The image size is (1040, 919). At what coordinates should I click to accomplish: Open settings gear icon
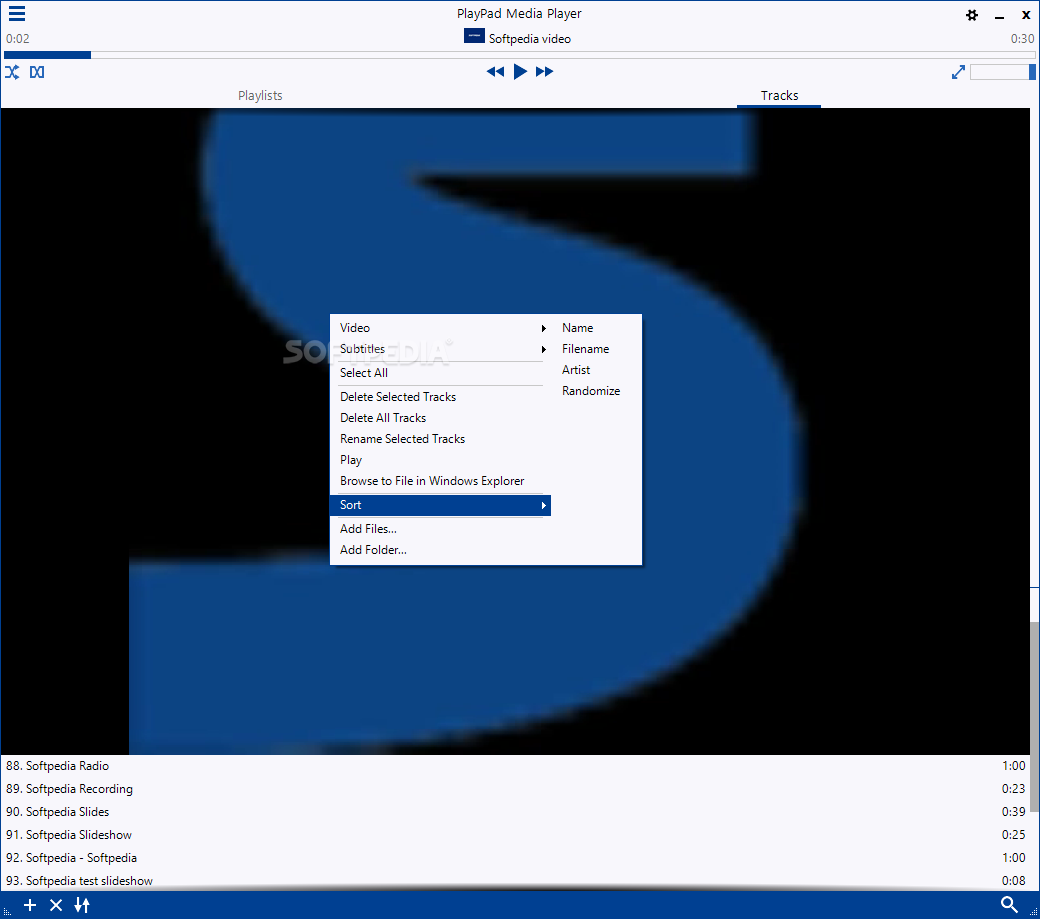pos(972,15)
